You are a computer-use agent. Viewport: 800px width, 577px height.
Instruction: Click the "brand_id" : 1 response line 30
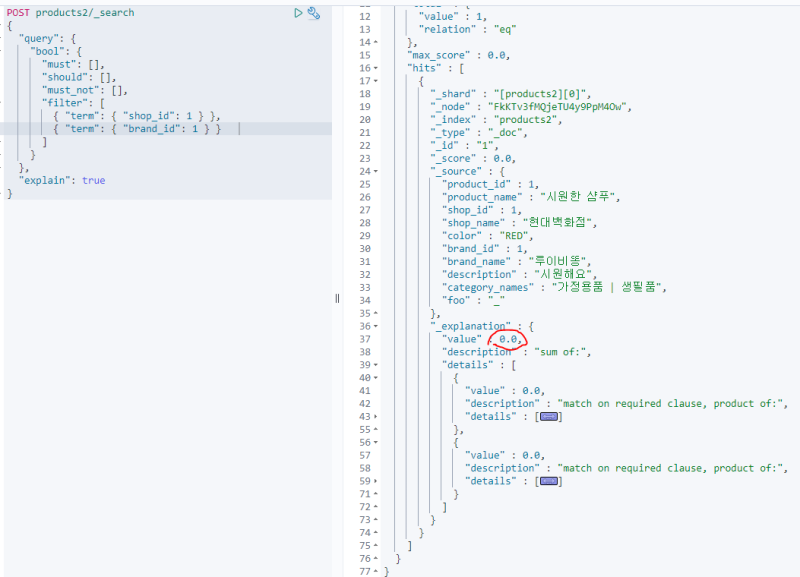coord(485,249)
